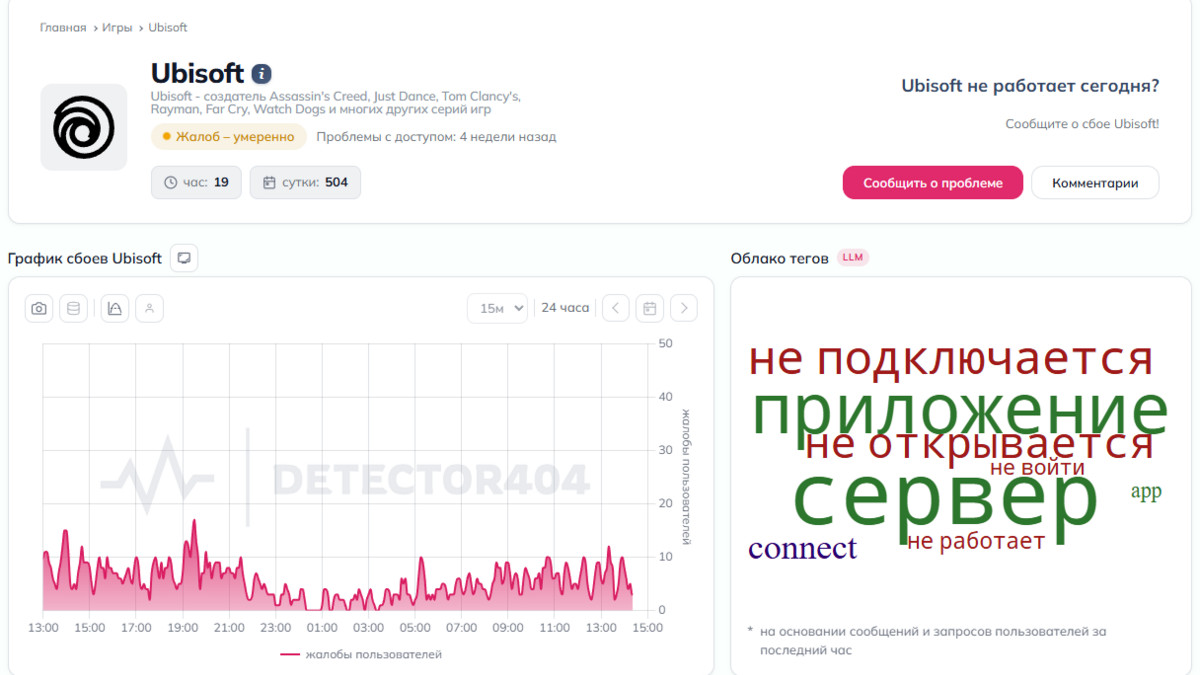Click the 24 часа range label
The width and height of the screenshot is (1200, 675).
click(x=565, y=308)
